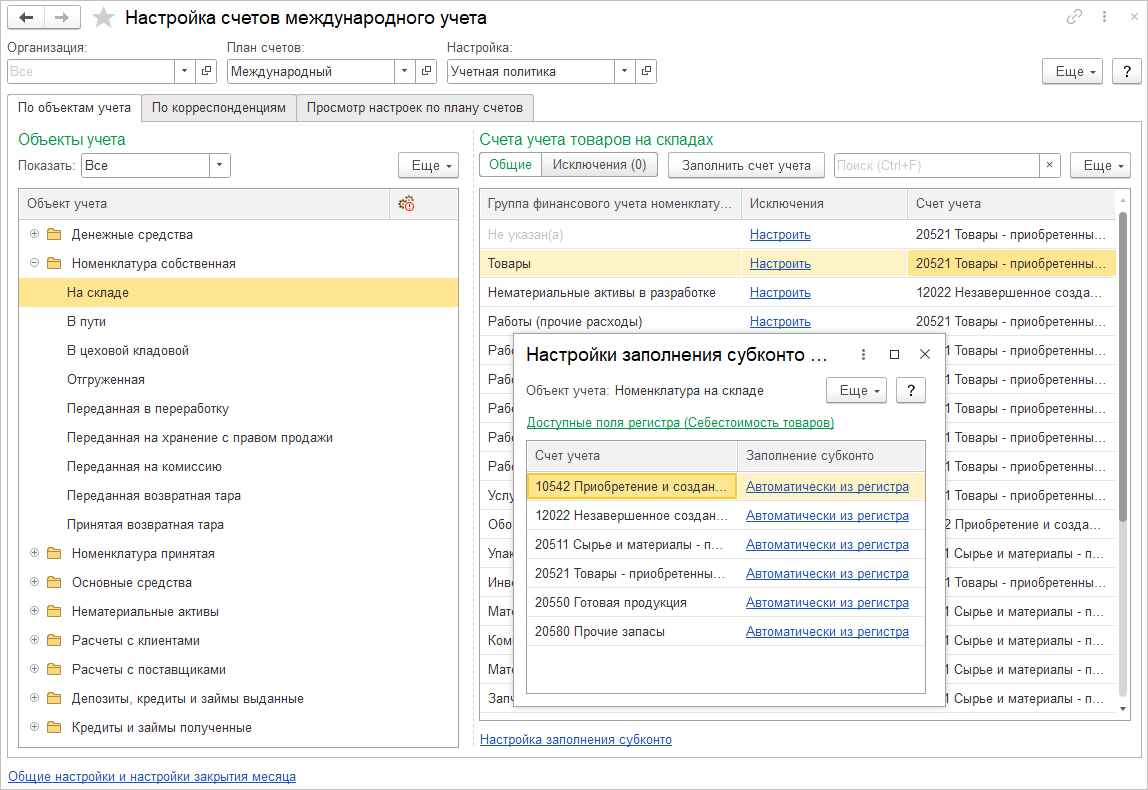Viewport: 1148px width, 790px height.
Task: Toggle the Общие view button
Action: click(510, 165)
